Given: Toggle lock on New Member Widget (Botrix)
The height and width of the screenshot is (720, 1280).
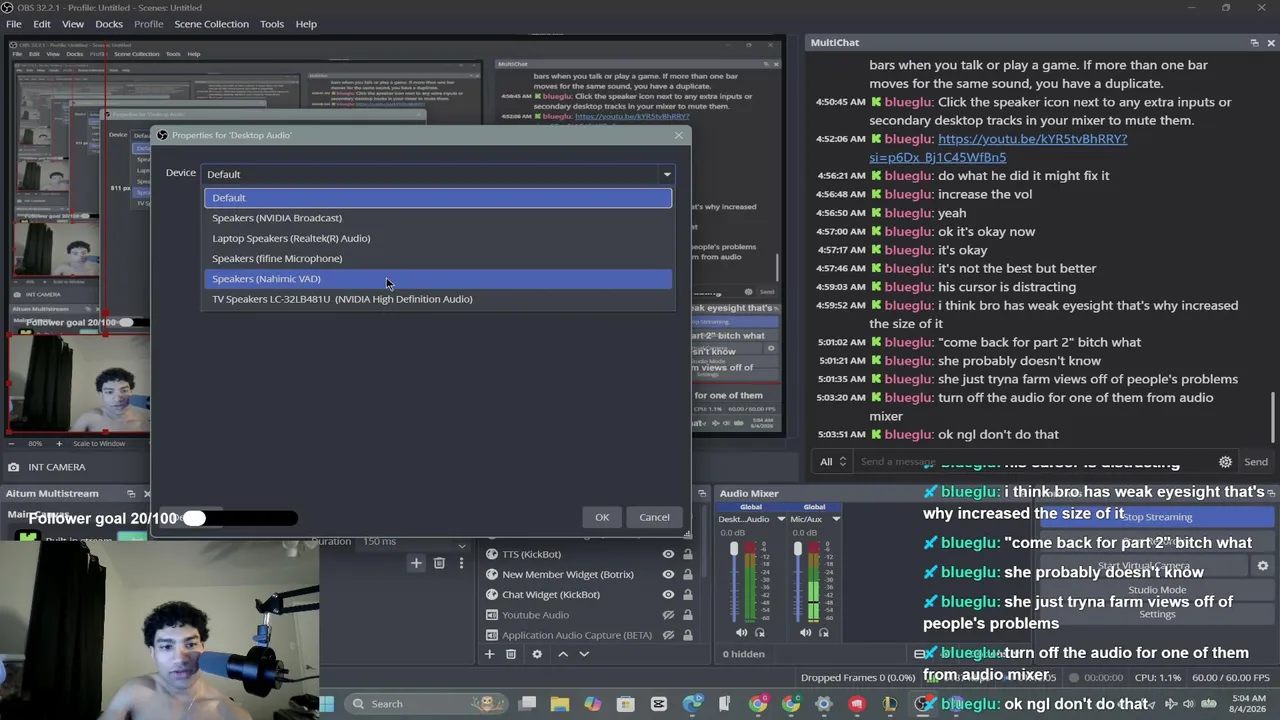Looking at the screenshot, I should click(x=688, y=575).
